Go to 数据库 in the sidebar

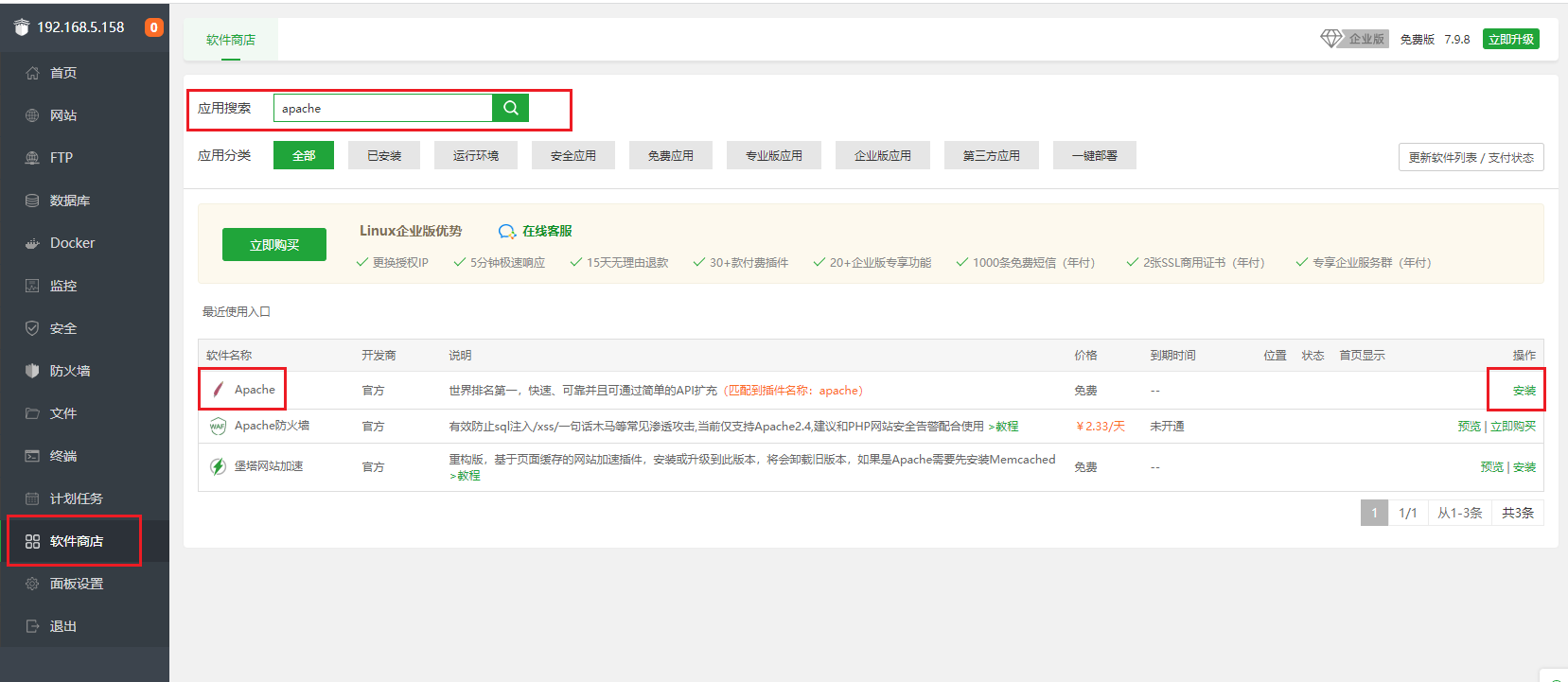coord(70,201)
